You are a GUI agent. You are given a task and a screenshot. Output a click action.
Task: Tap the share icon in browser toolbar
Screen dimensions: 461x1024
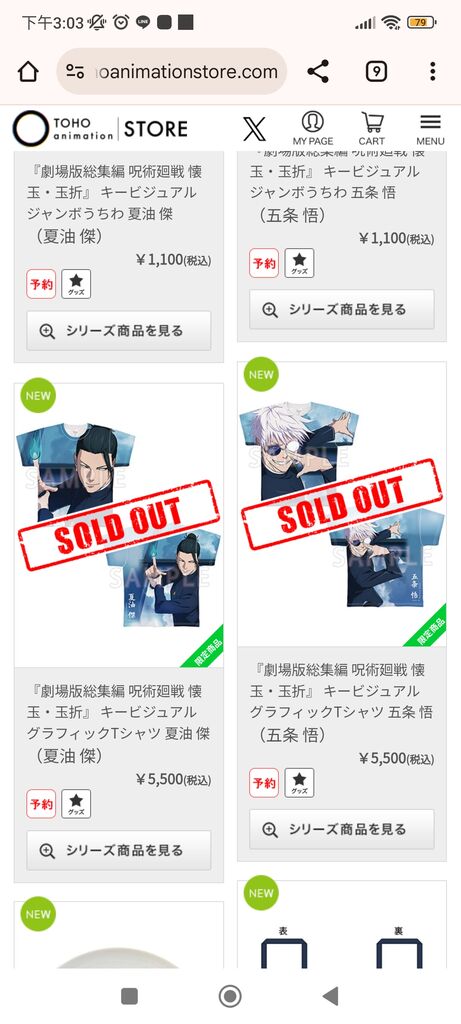(318, 71)
